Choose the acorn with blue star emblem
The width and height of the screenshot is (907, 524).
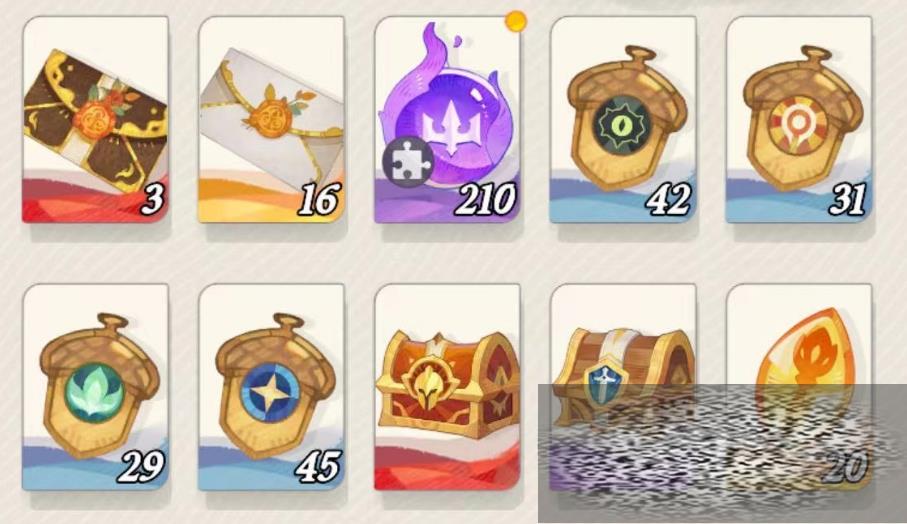[271, 387]
